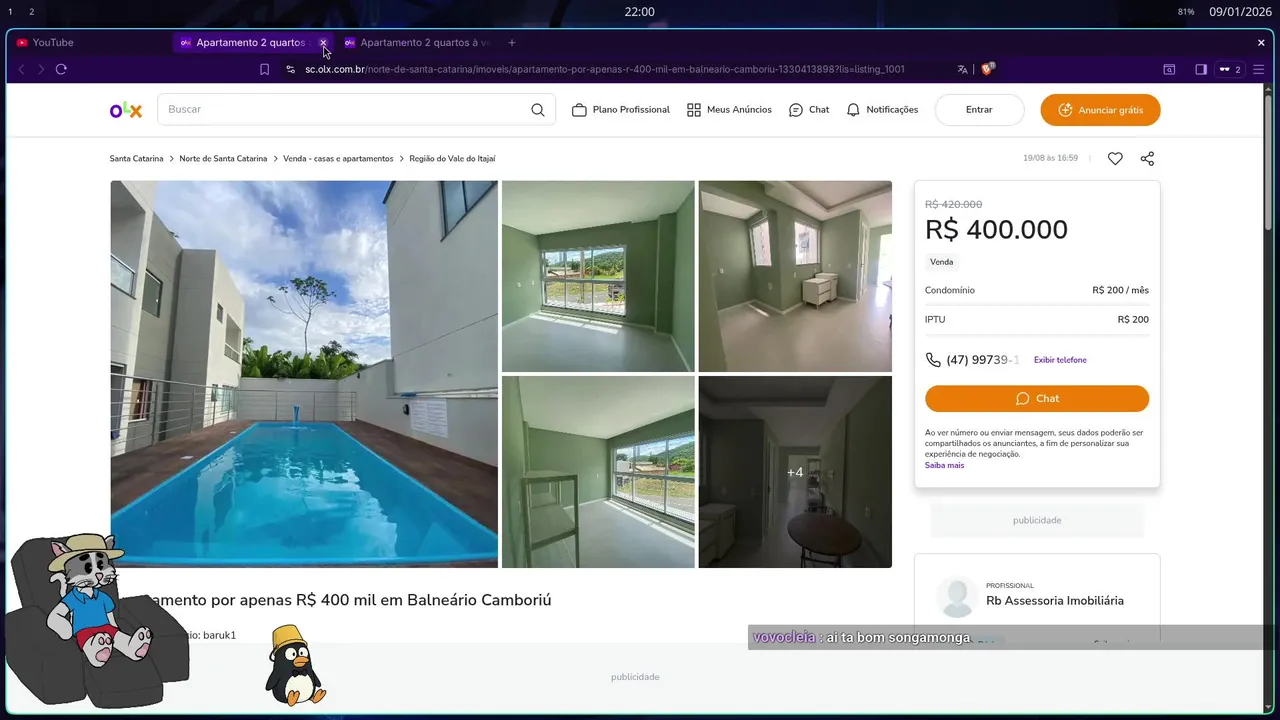Image resolution: width=1280 pixels, height=720 pixels.
Task: Go to Santa Catarina breadcrumb
Action: 136,159
